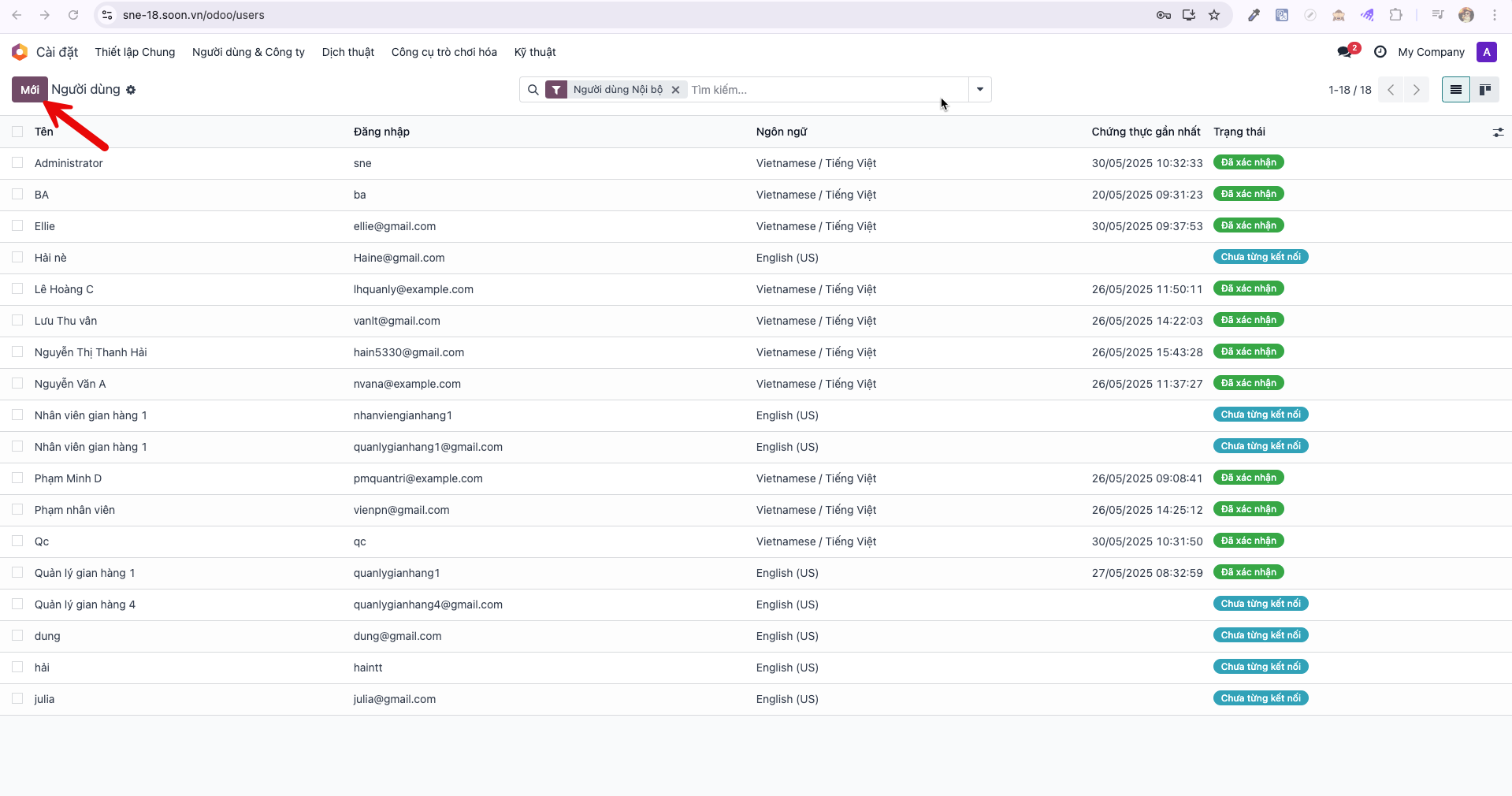Image resolution: width=1512 pixels, height=796 pixels.
Task: Go to previous page of records
Action: [x=1391, y=90]
